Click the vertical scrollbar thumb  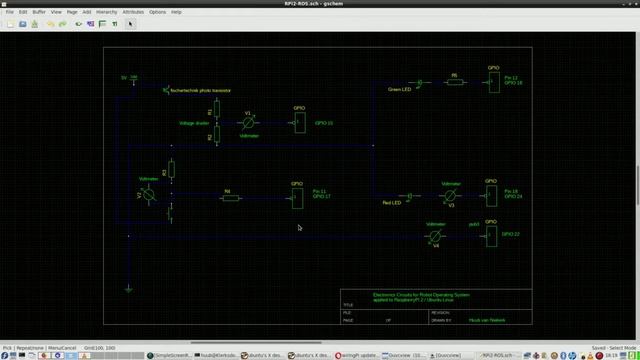[638, 185]
